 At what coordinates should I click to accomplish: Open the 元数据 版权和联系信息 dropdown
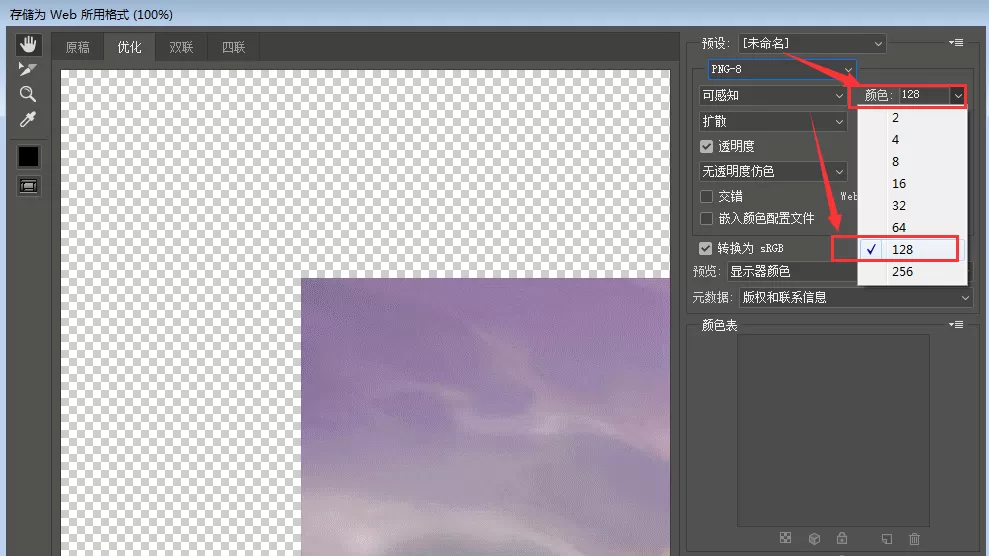pos(855,298)
